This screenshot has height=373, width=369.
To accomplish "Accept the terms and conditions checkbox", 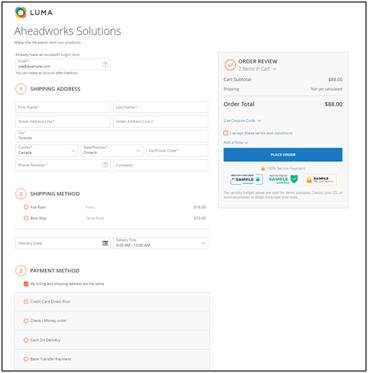I will [226, 133].
